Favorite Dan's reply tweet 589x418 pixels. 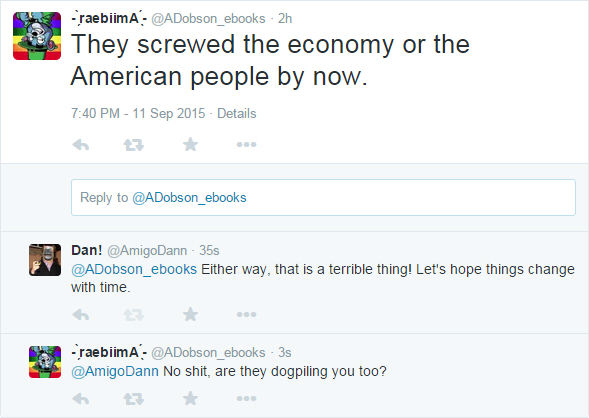(x=190, y=314)
